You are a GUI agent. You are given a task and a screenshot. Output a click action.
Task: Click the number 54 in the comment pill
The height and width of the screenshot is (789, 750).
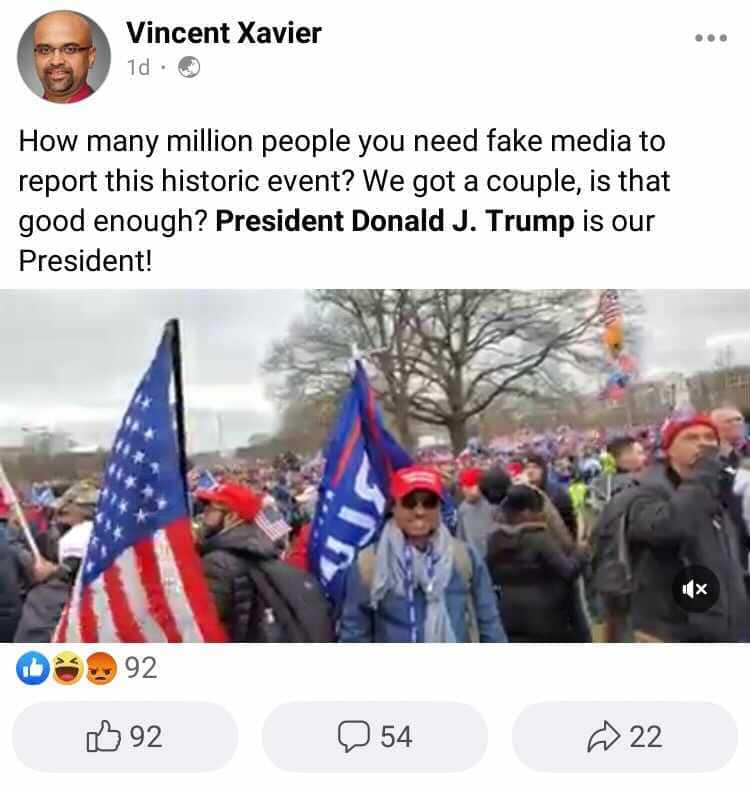click(x=396, y=737)
